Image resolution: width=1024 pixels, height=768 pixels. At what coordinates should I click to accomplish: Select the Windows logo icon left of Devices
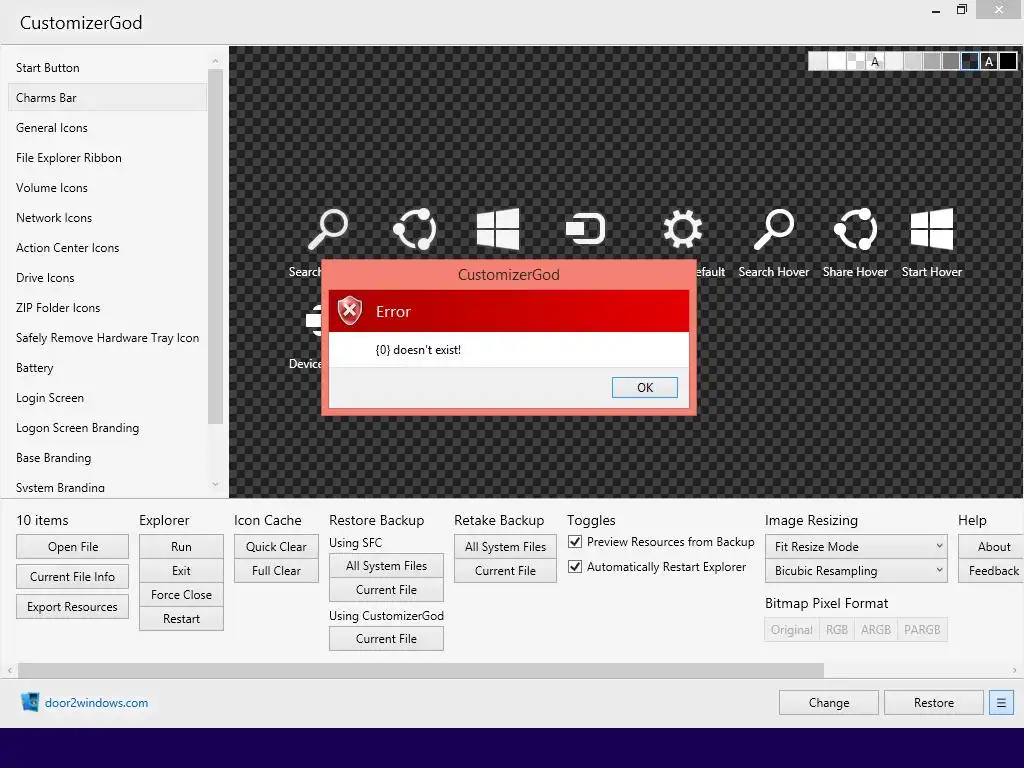[x=498, y=229]
